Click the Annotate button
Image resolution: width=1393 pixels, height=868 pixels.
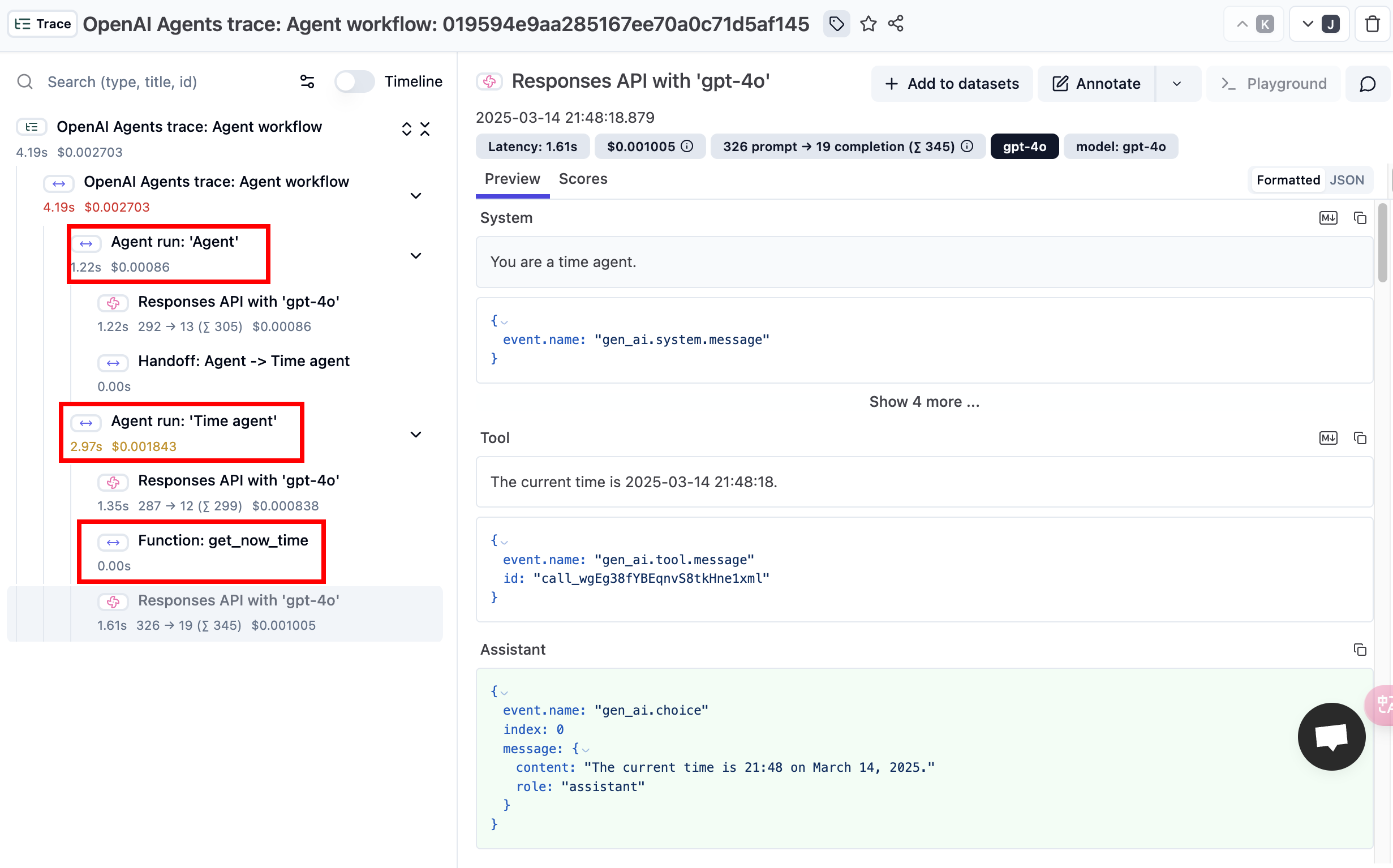(1097, 84)
